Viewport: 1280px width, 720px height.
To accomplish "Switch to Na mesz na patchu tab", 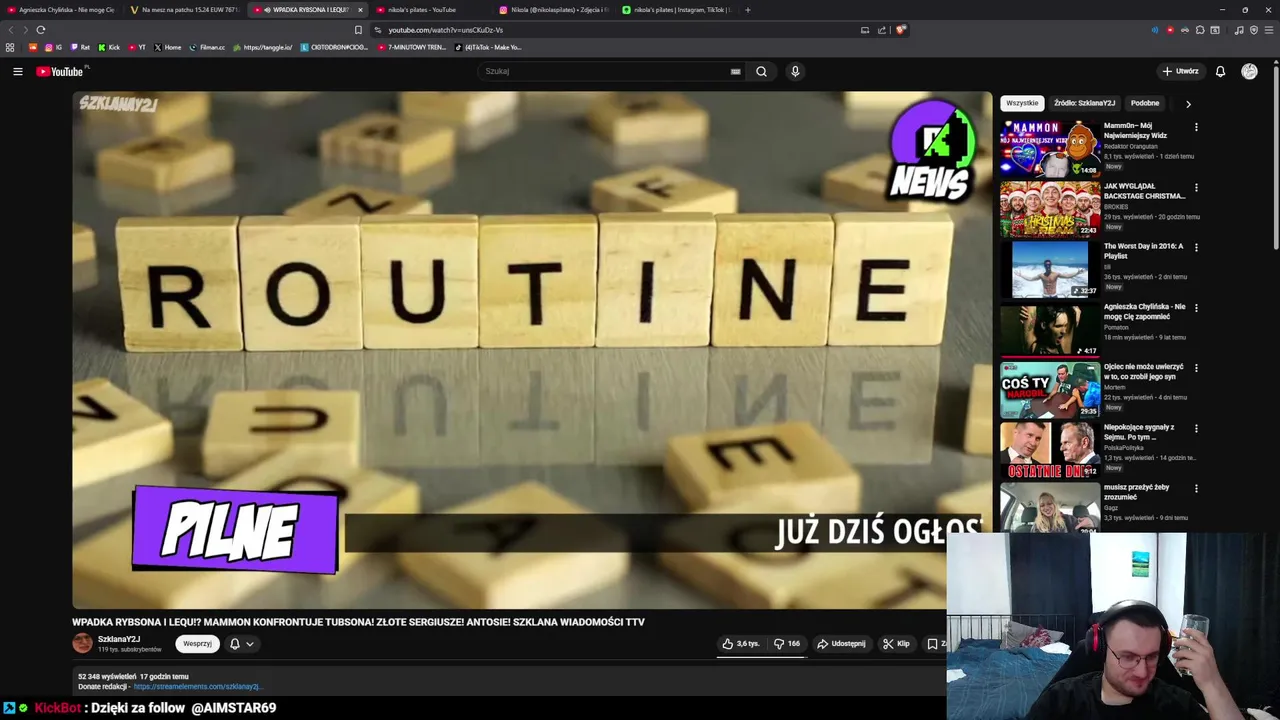I will coord(185,10).
